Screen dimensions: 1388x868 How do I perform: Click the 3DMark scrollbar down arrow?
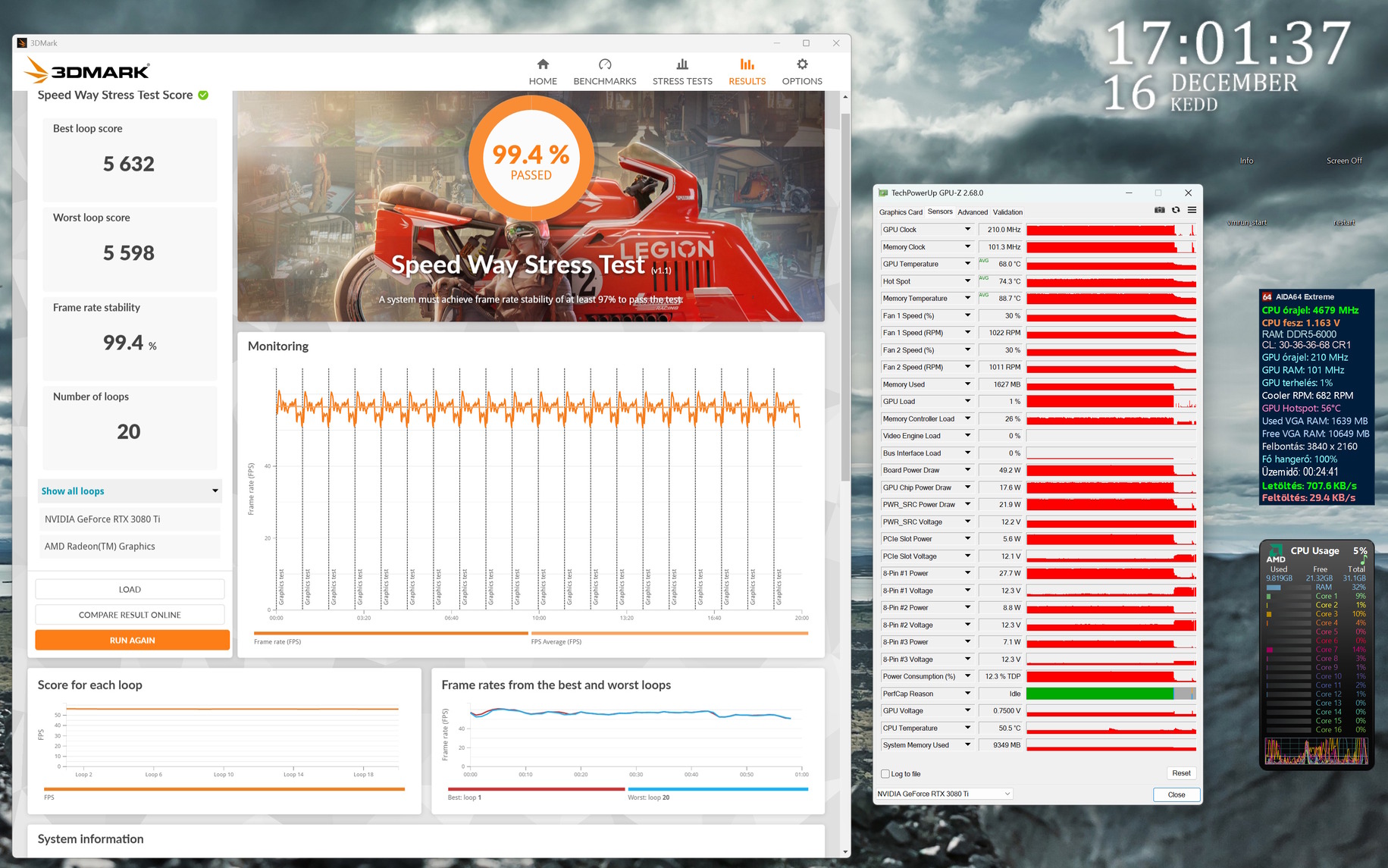(845, 852)
